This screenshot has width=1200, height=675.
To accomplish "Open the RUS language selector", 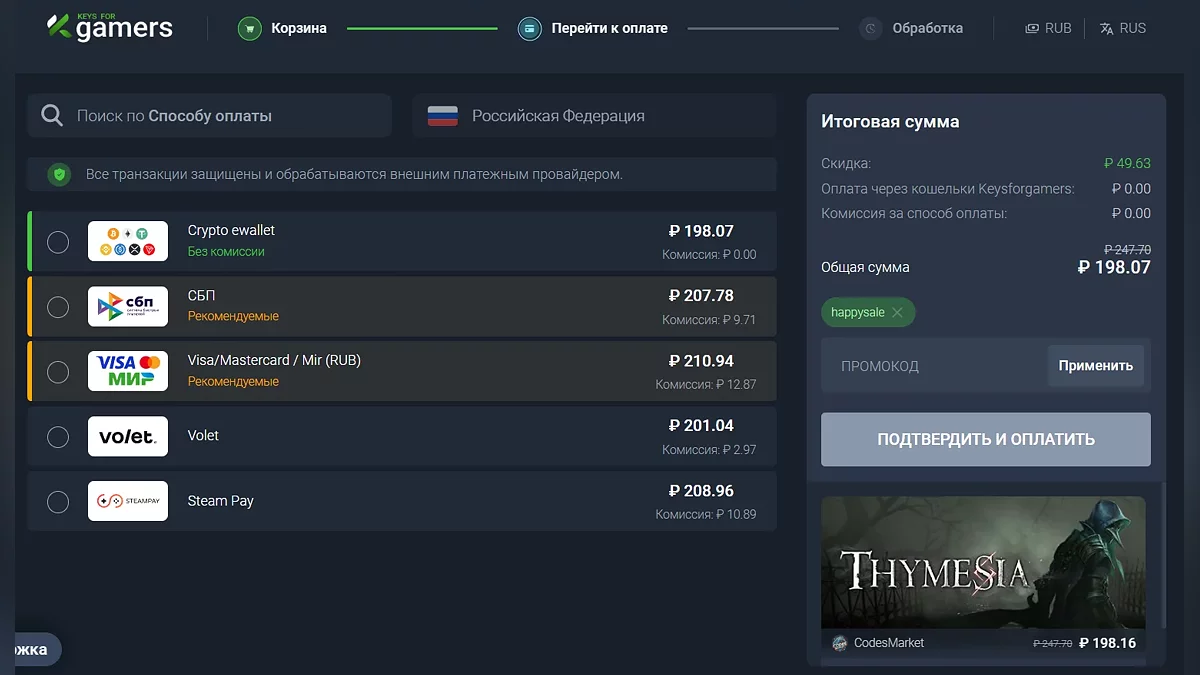I will point(1122,29).
